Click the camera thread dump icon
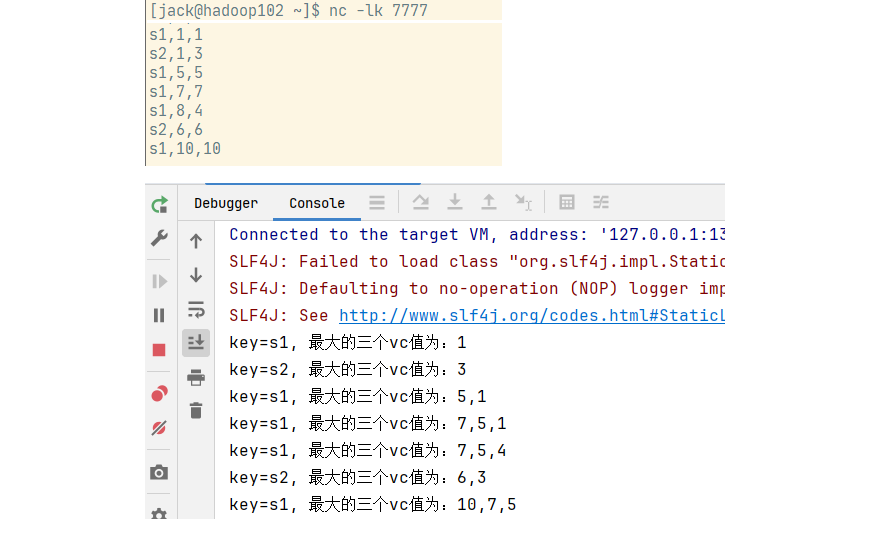891x558 pixels. coord(159,472)
